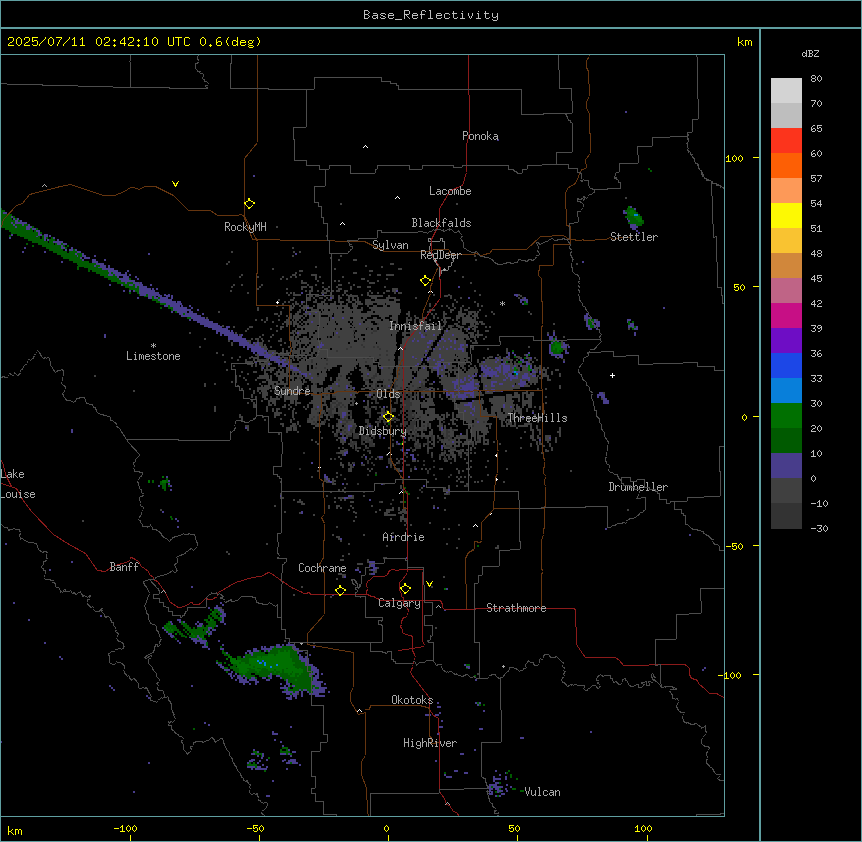Click the yellow diamond marker above Calgary label

[406, 589]
